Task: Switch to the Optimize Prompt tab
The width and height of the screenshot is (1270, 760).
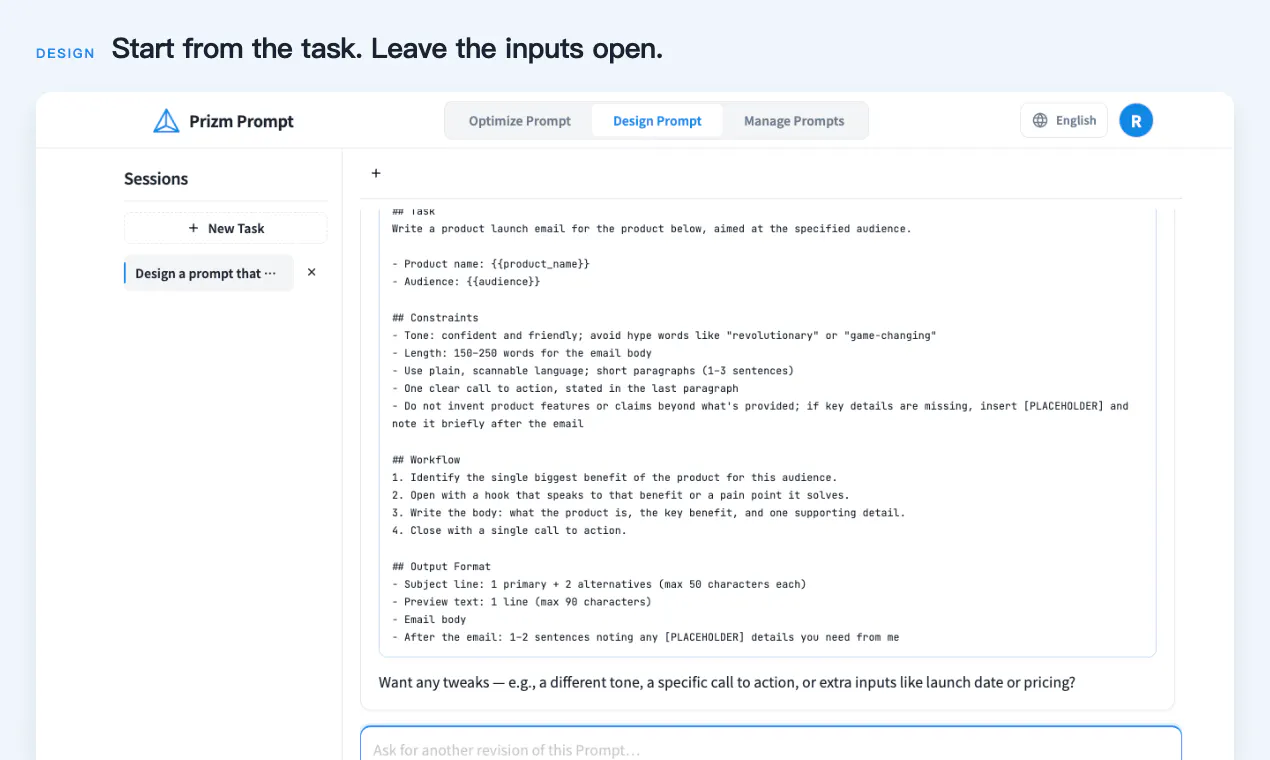Action: coord(520,121)
